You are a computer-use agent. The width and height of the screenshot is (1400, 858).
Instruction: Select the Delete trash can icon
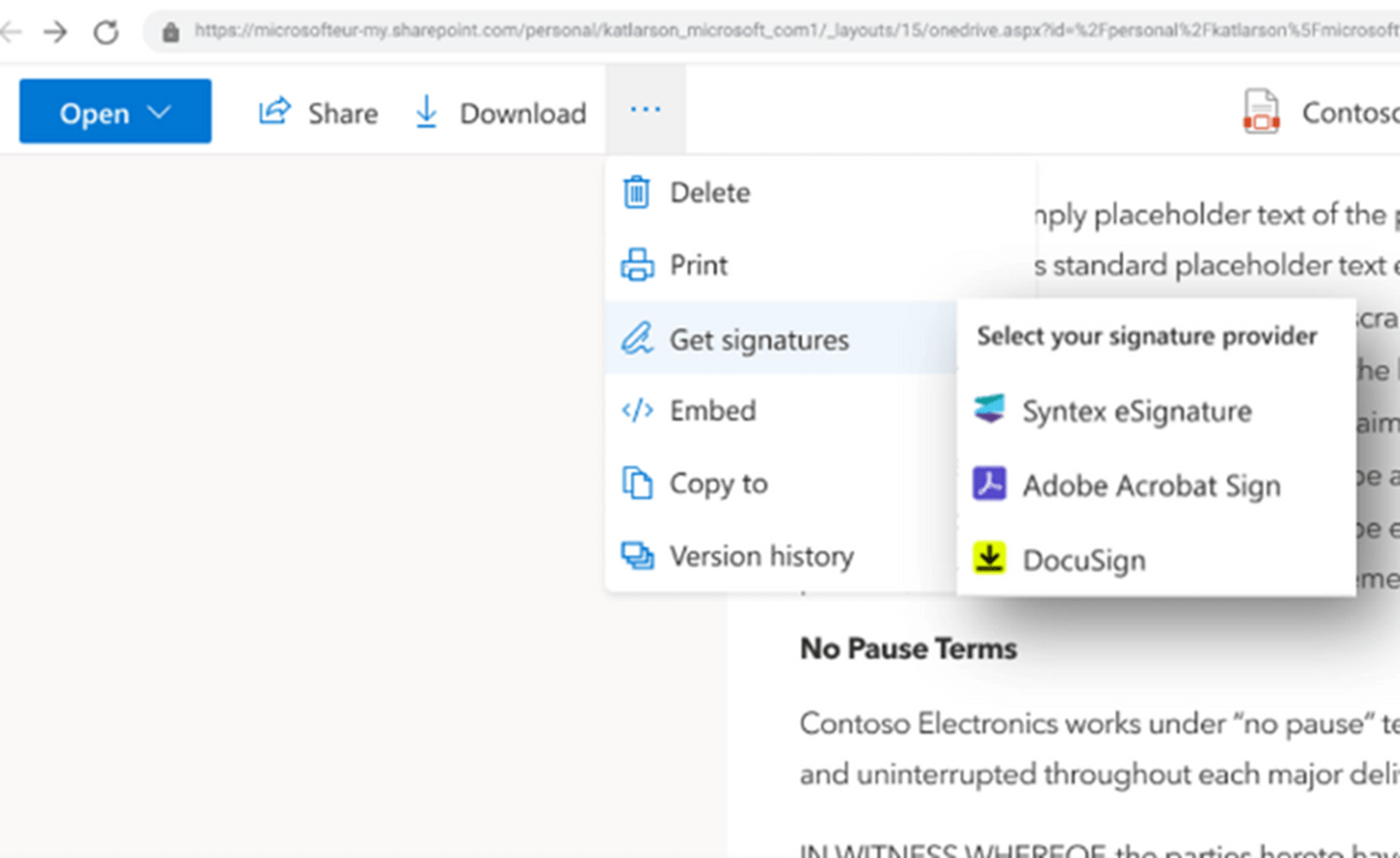[637, 192]
